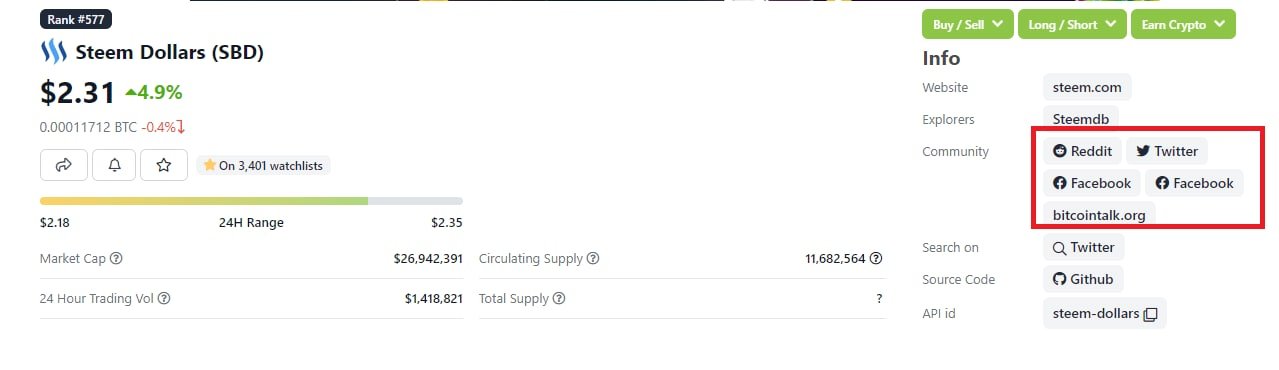Open Total Supply info question icon
The image size is (1279, 370).
(x=559, y=298)
